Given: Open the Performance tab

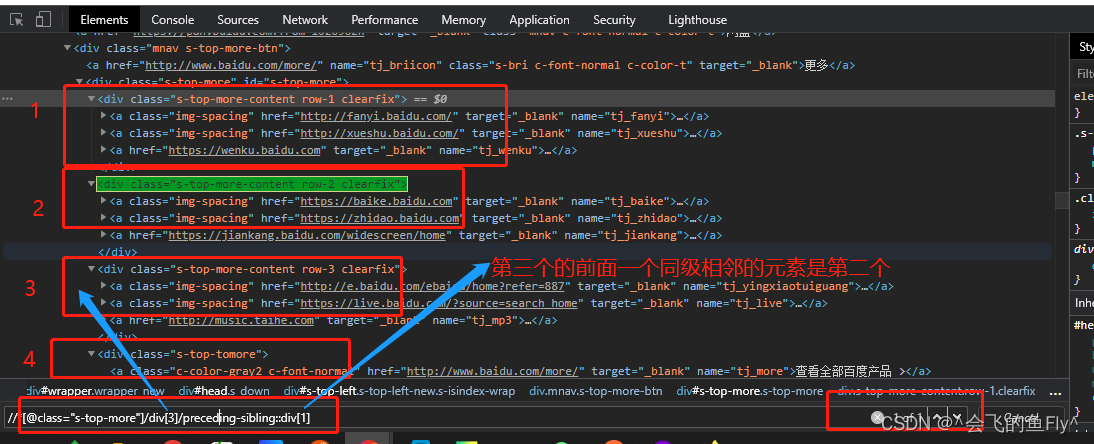Looking at the screenshot, I should [384, 20].
